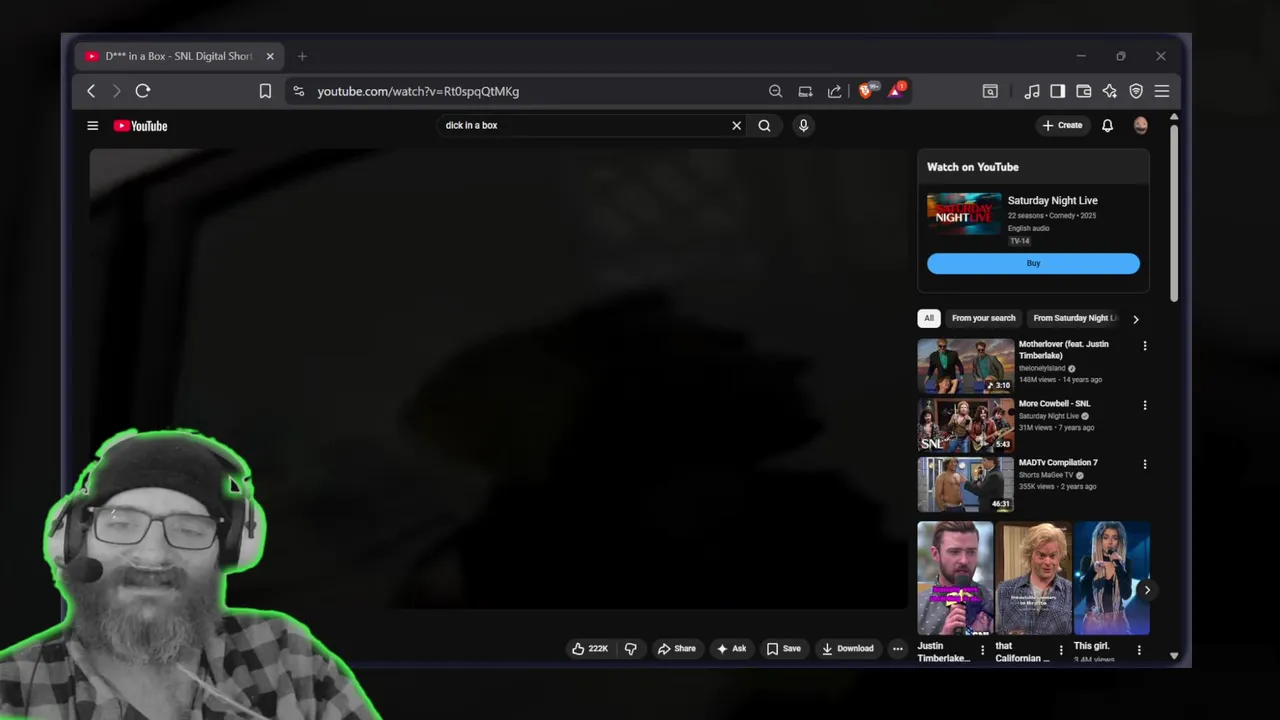Open options for Motherlover video
This screenshot has width=1280, height=720.
pyautogui.click(x=1145, y=346)
